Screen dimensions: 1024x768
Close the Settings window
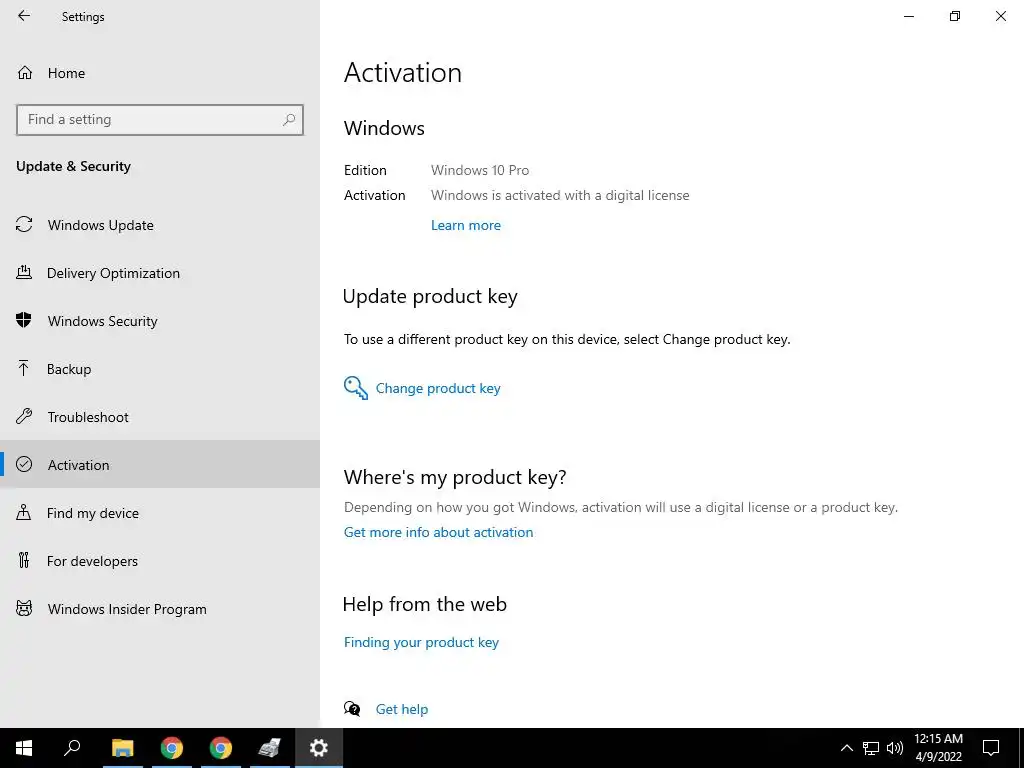1000,16
